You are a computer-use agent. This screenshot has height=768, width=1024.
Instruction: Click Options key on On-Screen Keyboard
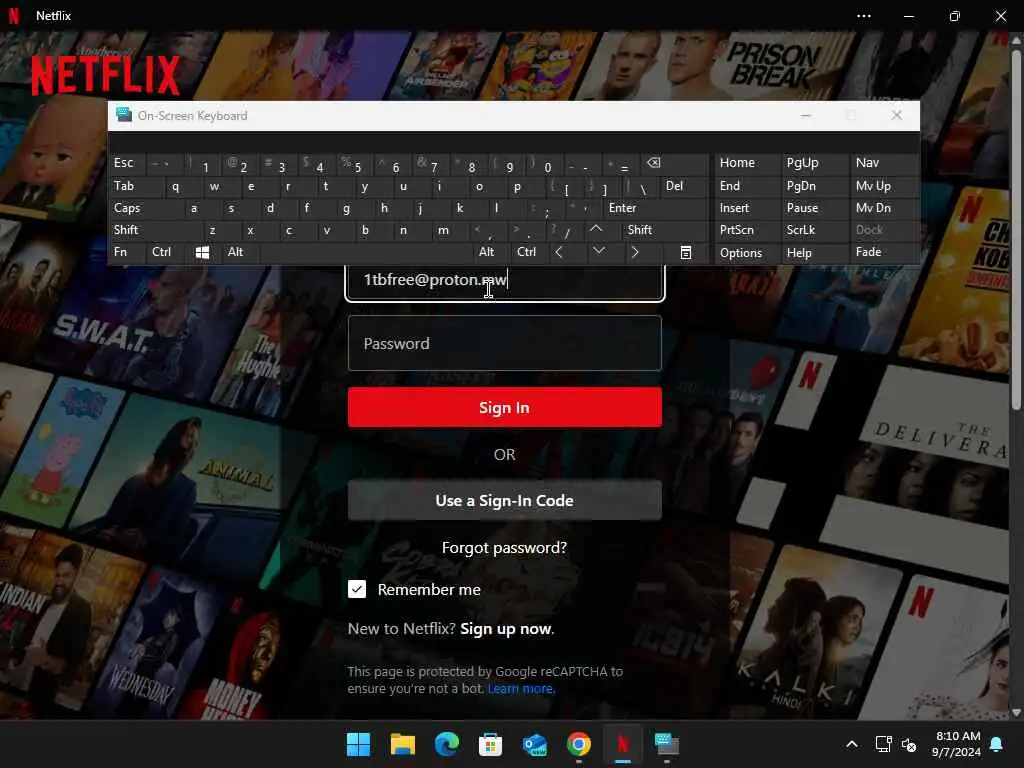[747, 253]
